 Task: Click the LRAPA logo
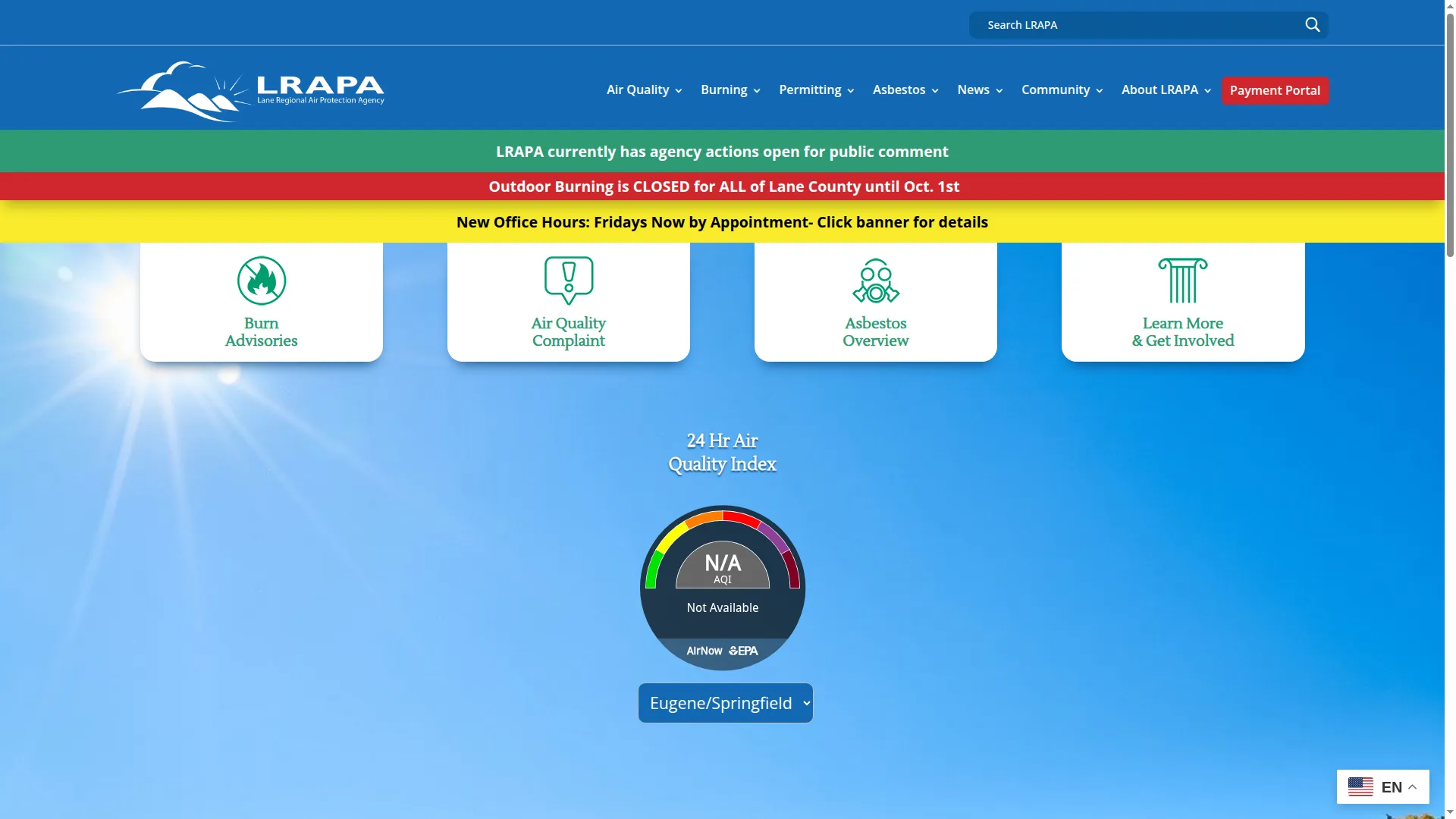pyautogui.click(x=251, y=92)
